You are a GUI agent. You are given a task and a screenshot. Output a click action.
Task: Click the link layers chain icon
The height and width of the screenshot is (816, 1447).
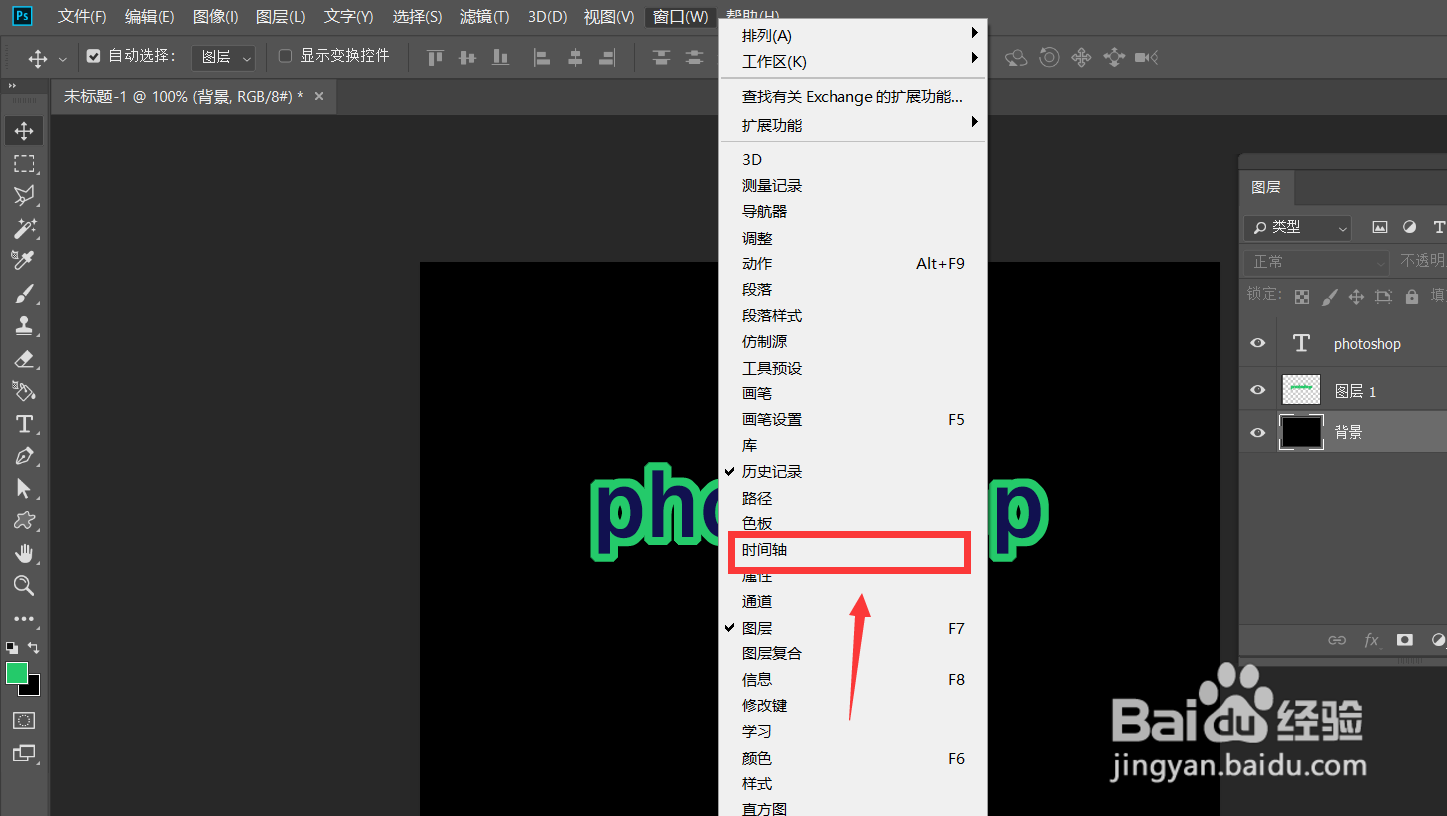coord(1337,640)
